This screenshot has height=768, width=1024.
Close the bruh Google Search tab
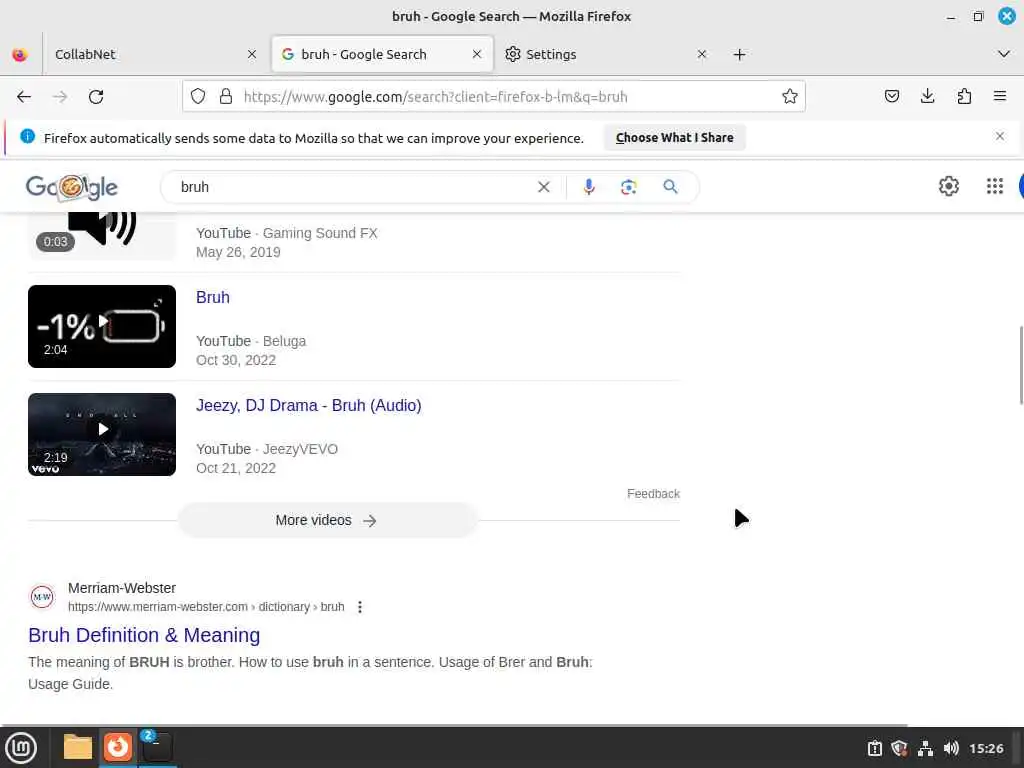pyautogui.click(x=477, y=54)
